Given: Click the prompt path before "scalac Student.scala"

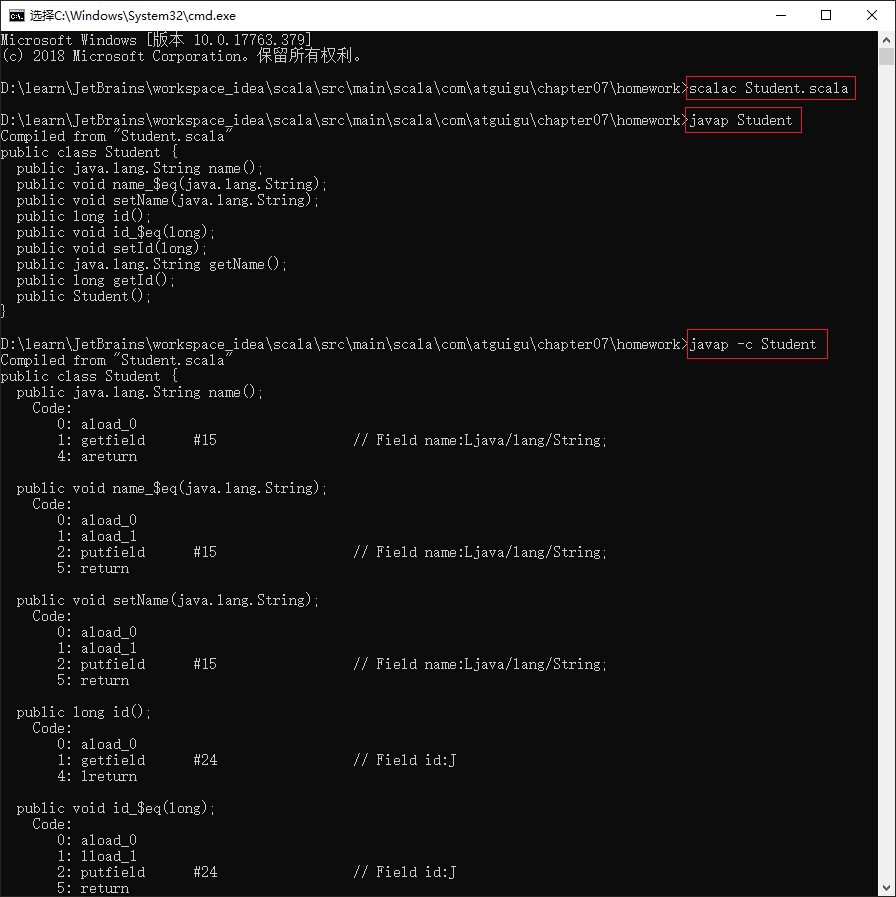Looking at the screenshot, I should click(x=343, y=88).
